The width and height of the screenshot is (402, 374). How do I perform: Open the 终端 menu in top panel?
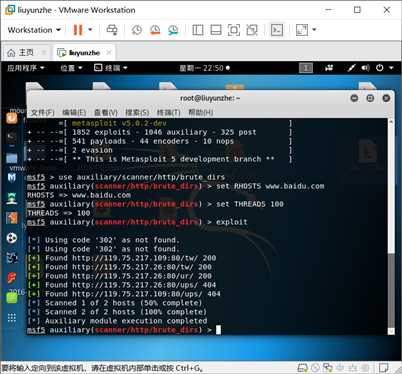111,68
